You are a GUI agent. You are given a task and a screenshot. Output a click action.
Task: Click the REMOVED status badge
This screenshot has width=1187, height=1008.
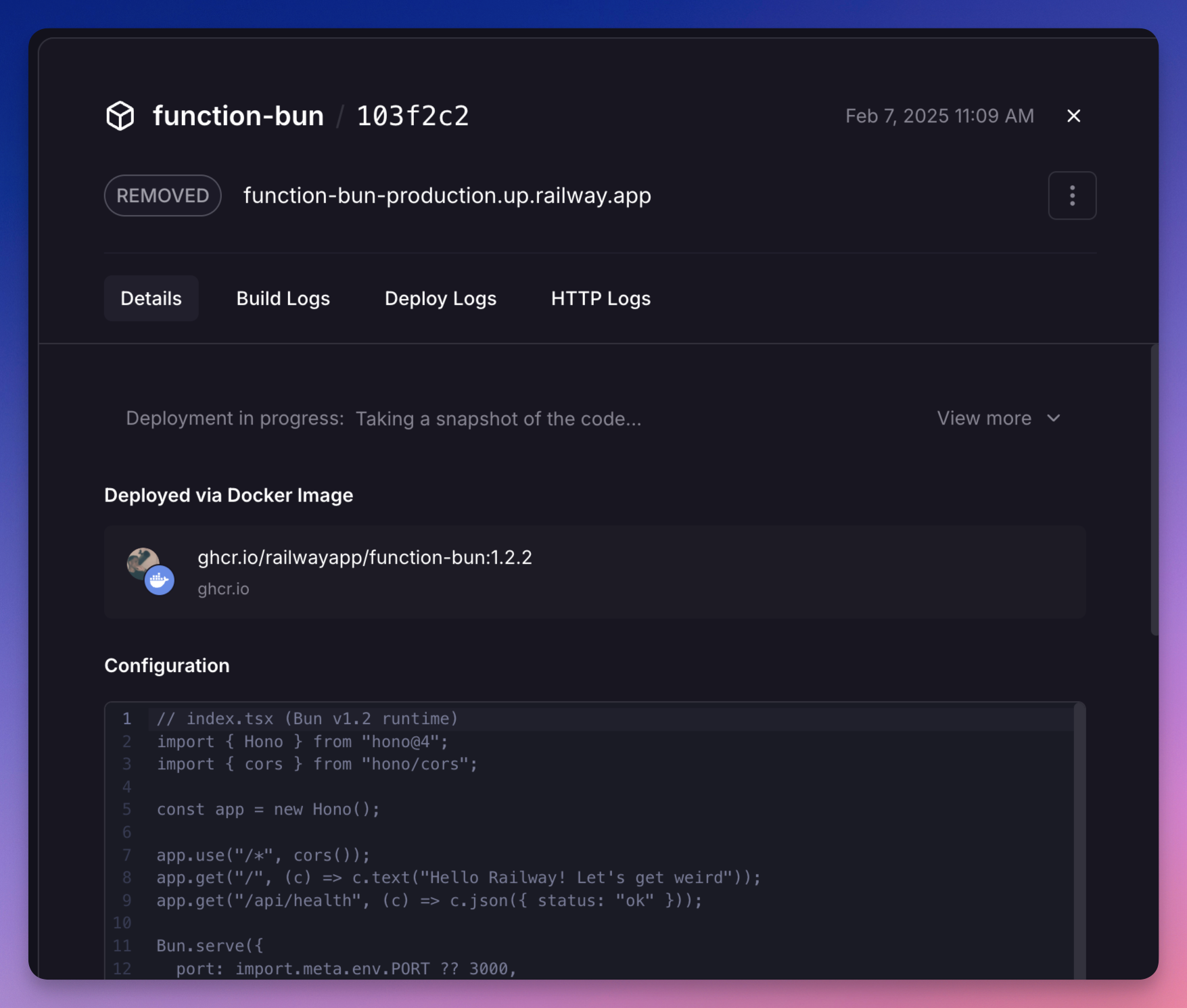coord(162,195)
